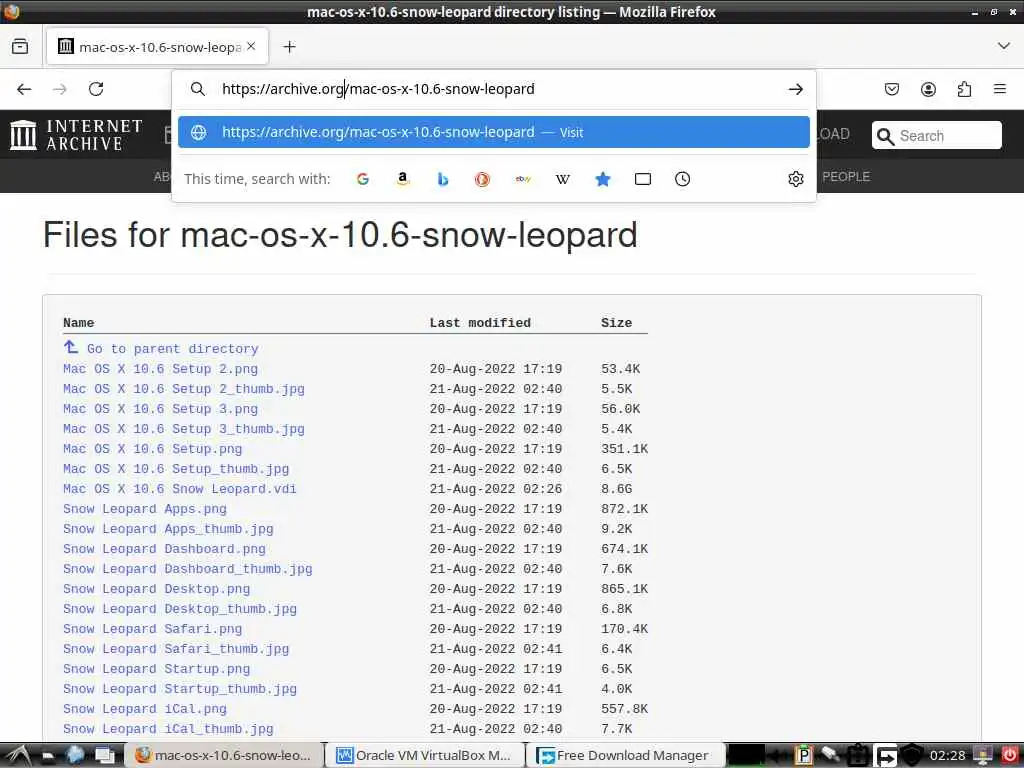
Task: Download Mac OS X 10.6 Snow Leopard.vdi
Action: pyautogui.click(x=180, y=489)
